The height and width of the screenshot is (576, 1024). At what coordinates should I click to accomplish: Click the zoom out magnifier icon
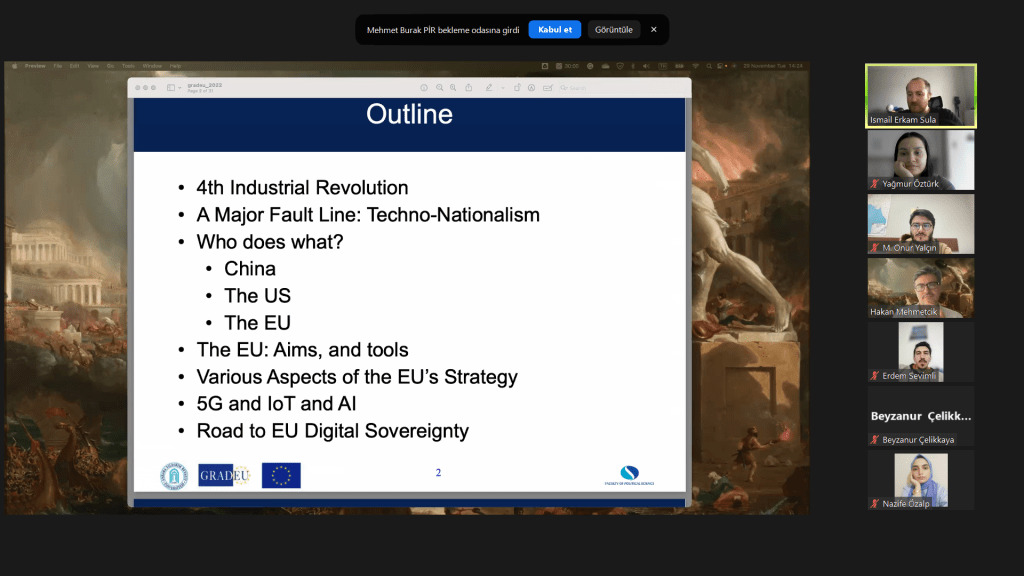(x=439, y=88)
